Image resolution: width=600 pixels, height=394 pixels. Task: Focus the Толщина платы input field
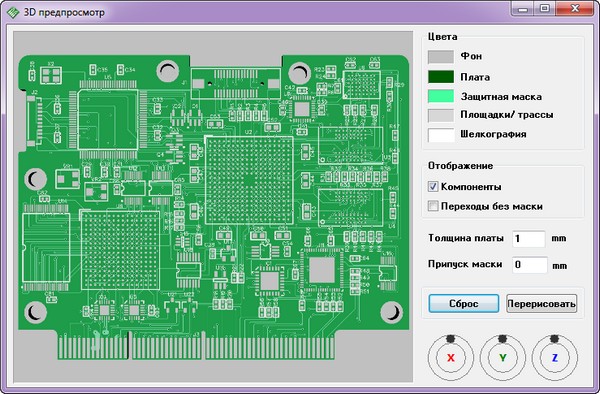pyautogui.click(x=529, y=239)
